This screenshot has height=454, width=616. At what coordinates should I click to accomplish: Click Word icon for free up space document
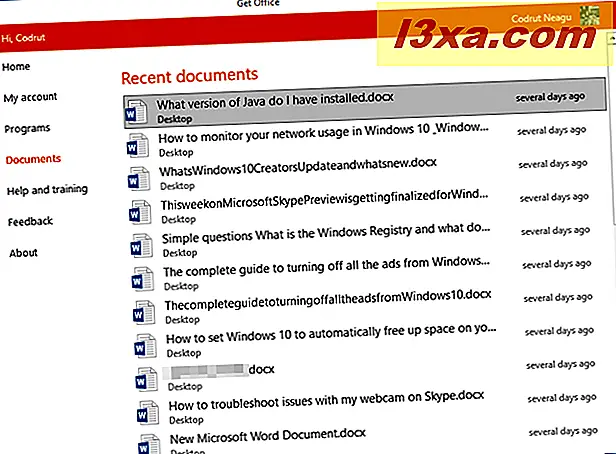point(145,346)
